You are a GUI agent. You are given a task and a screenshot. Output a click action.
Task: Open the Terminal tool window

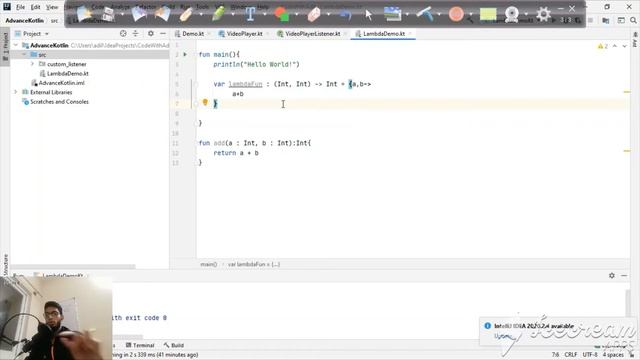click(140, 345)
